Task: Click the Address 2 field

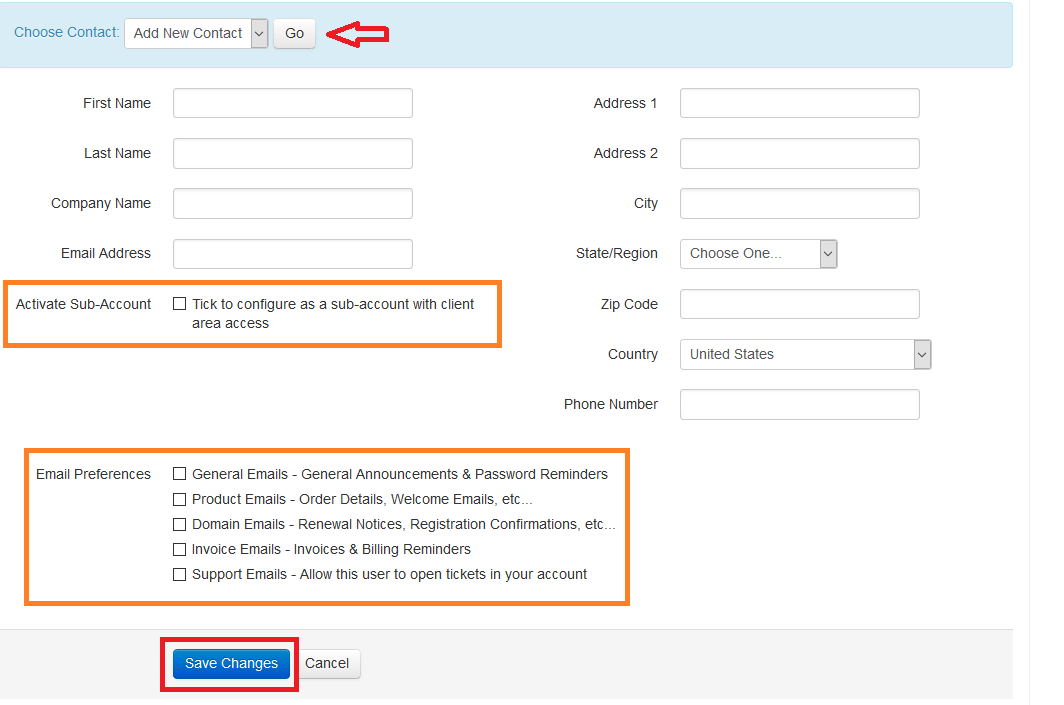Action: (x=799, y=153)
